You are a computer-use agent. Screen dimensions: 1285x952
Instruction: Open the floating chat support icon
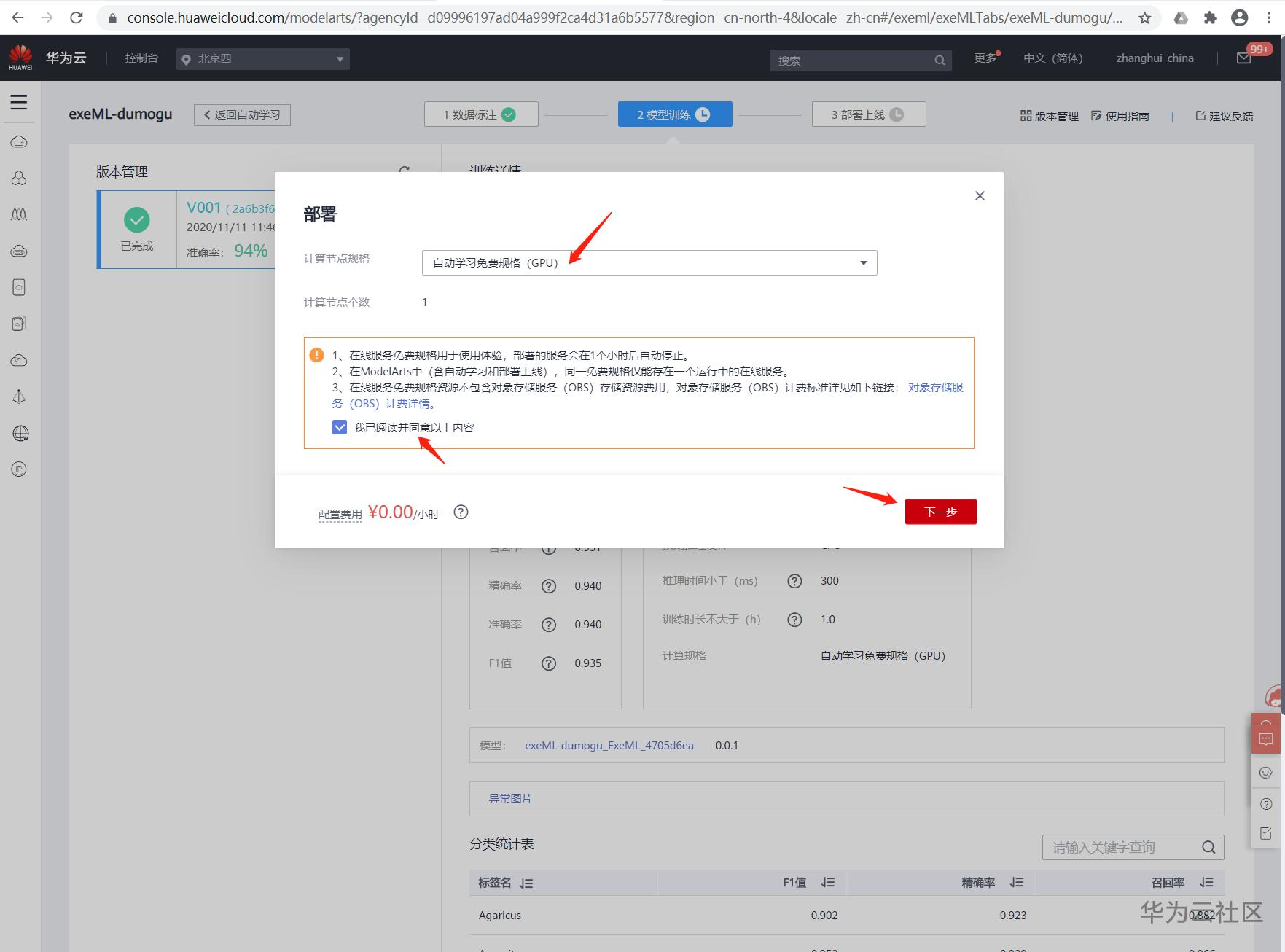tap(1266, 739)
